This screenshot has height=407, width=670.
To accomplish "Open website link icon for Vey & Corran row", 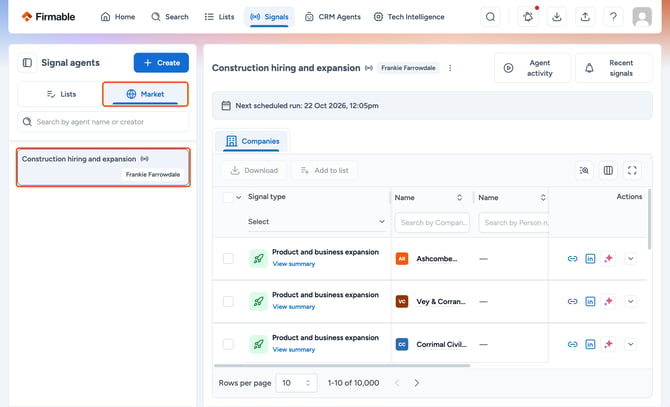I will [x=572, y=302].
